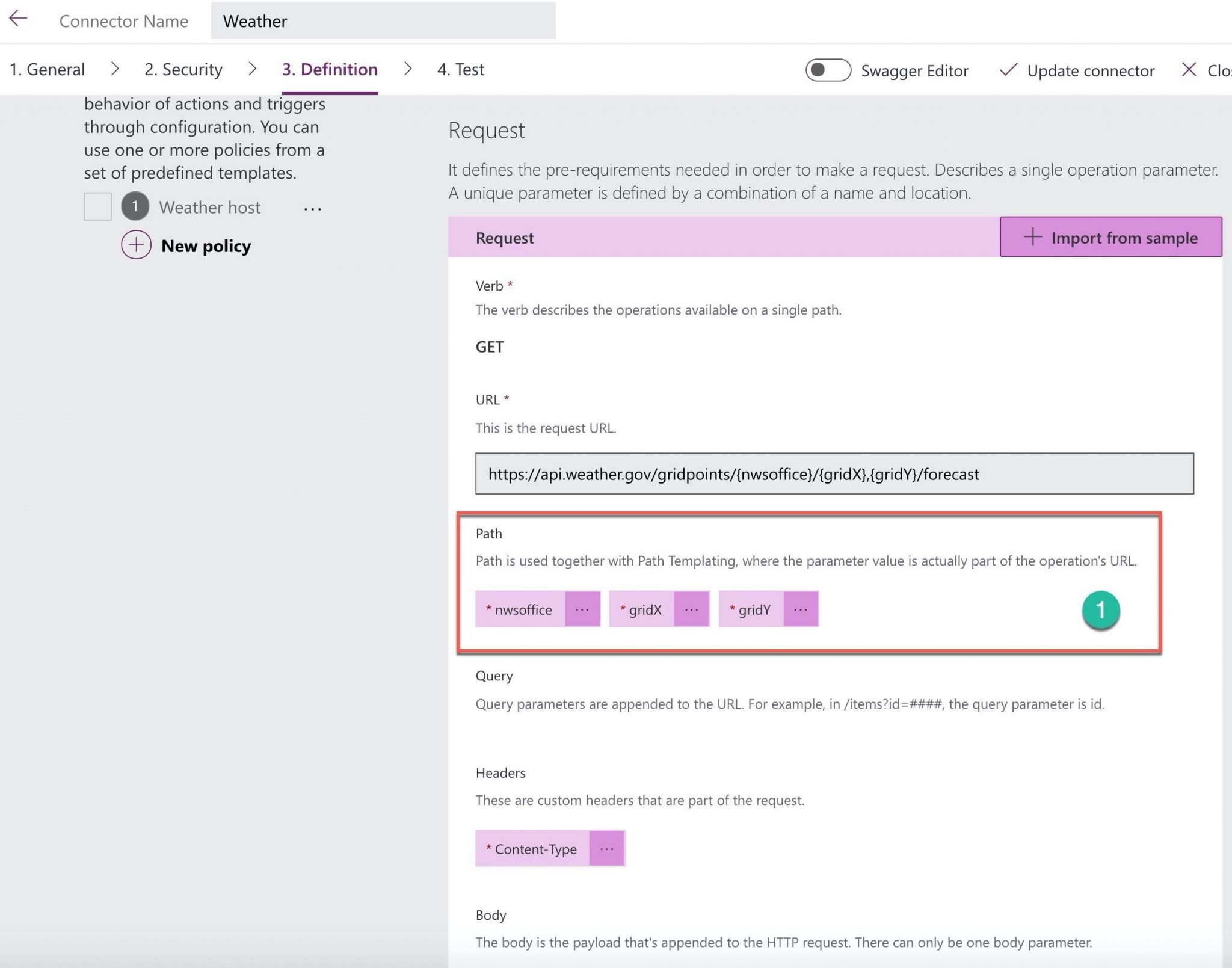Viewport: 1232px width, 968px height.
Task: Open the 2. Security step
Action: tap(183, 69)
